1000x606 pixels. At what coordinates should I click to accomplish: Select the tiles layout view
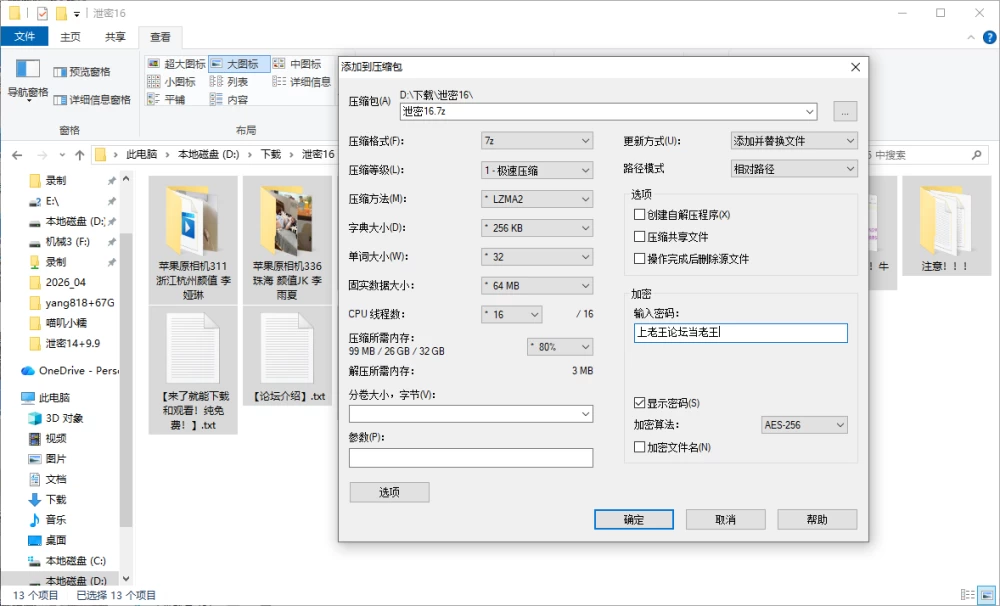point(166,100)
